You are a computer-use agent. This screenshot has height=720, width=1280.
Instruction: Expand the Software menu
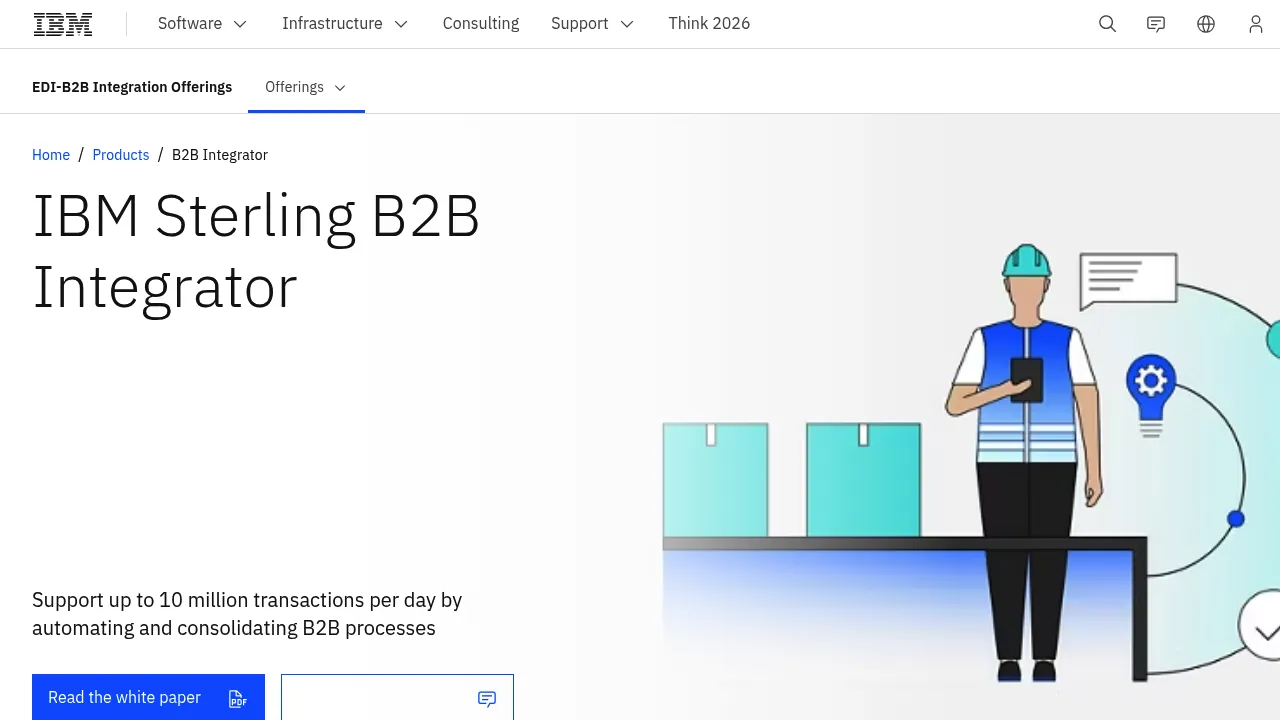[202, 24]
